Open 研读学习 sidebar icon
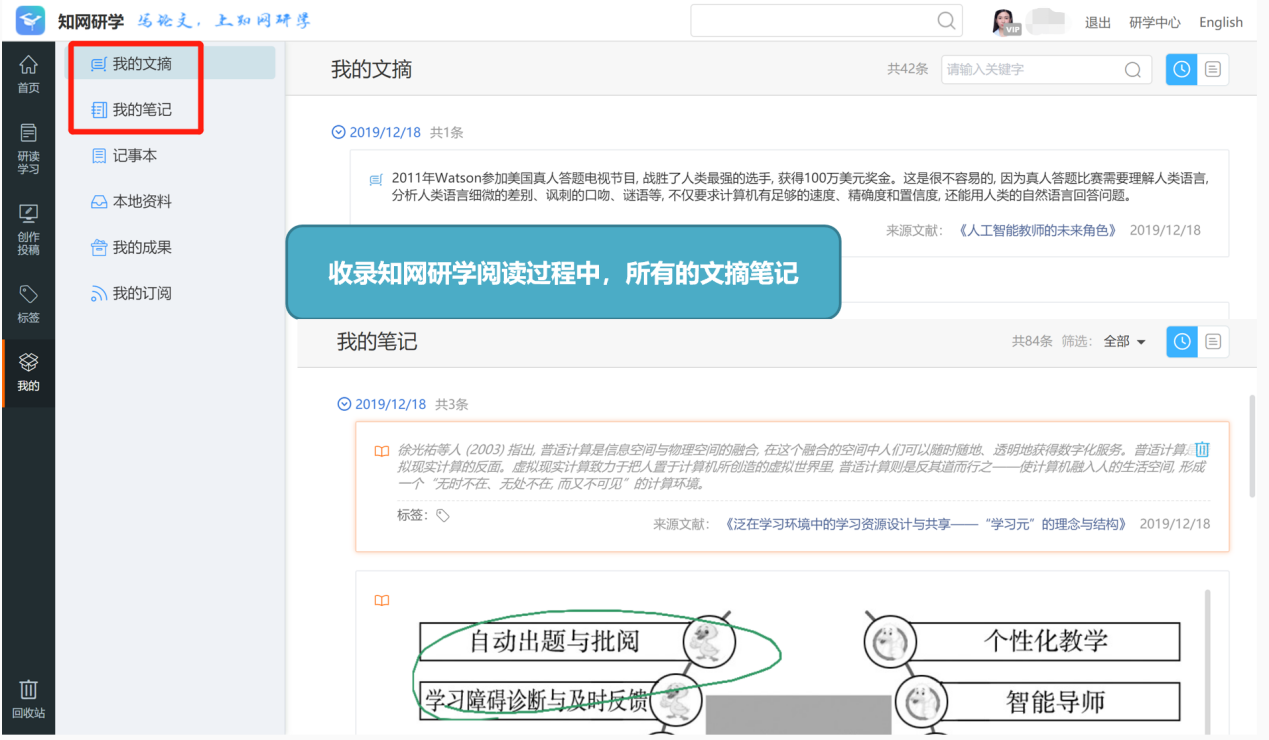This screenshot has width=1269, height=740. (x=28, y=148)
